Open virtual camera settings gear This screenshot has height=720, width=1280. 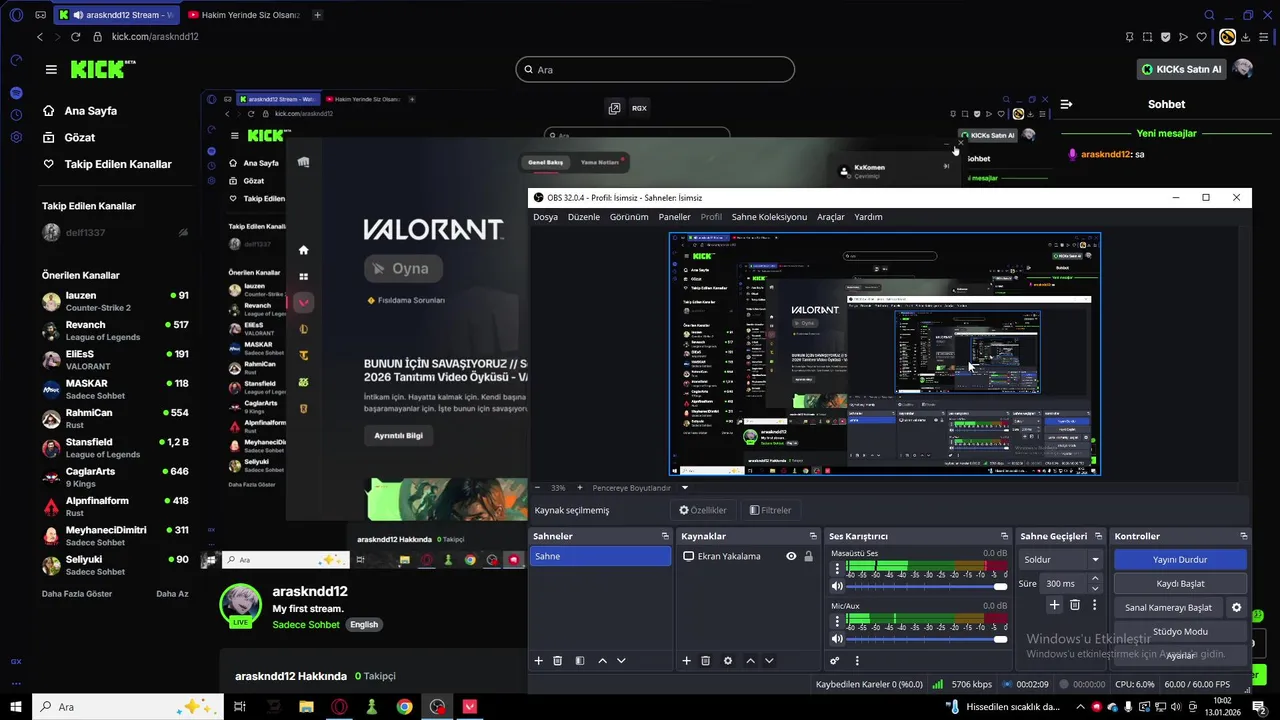pyautogui.click(x=1237, y=607)
